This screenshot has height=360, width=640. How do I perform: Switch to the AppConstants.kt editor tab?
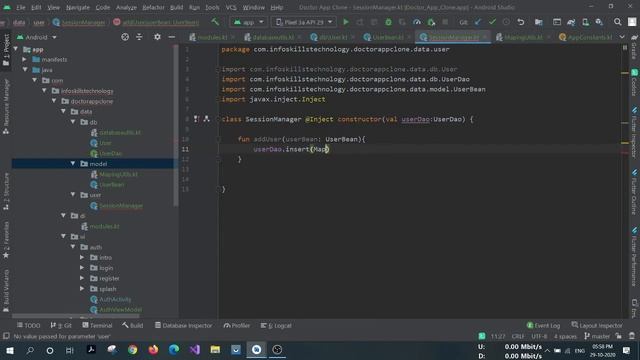click(x=586, y=37)
